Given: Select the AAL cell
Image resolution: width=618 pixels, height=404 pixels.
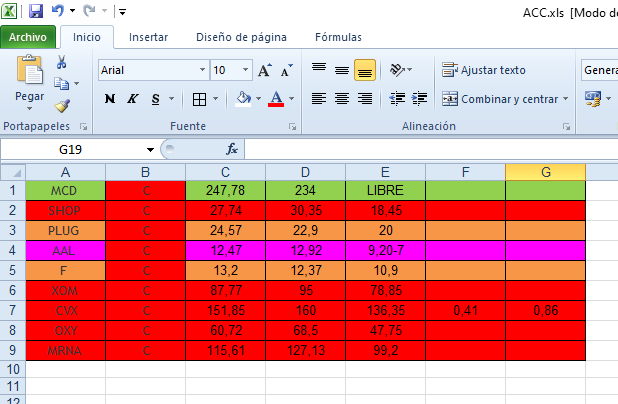Looking at the screenshot, I should tap(65, 251).
